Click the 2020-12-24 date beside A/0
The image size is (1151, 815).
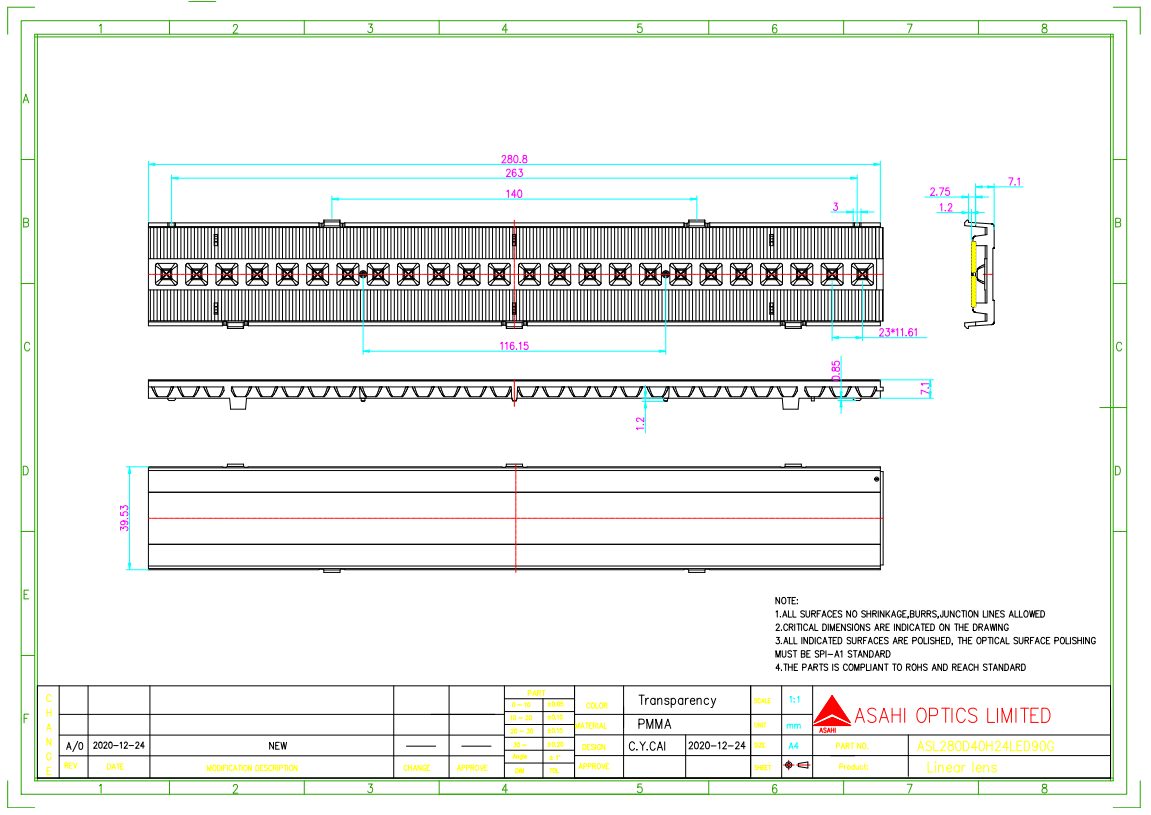click(119, 745)
